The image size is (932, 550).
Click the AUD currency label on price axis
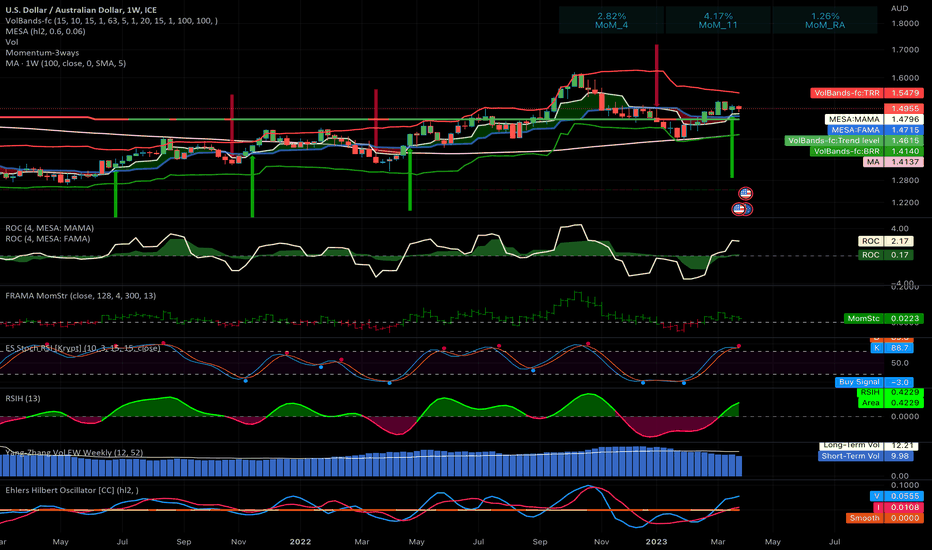[899, 8]
